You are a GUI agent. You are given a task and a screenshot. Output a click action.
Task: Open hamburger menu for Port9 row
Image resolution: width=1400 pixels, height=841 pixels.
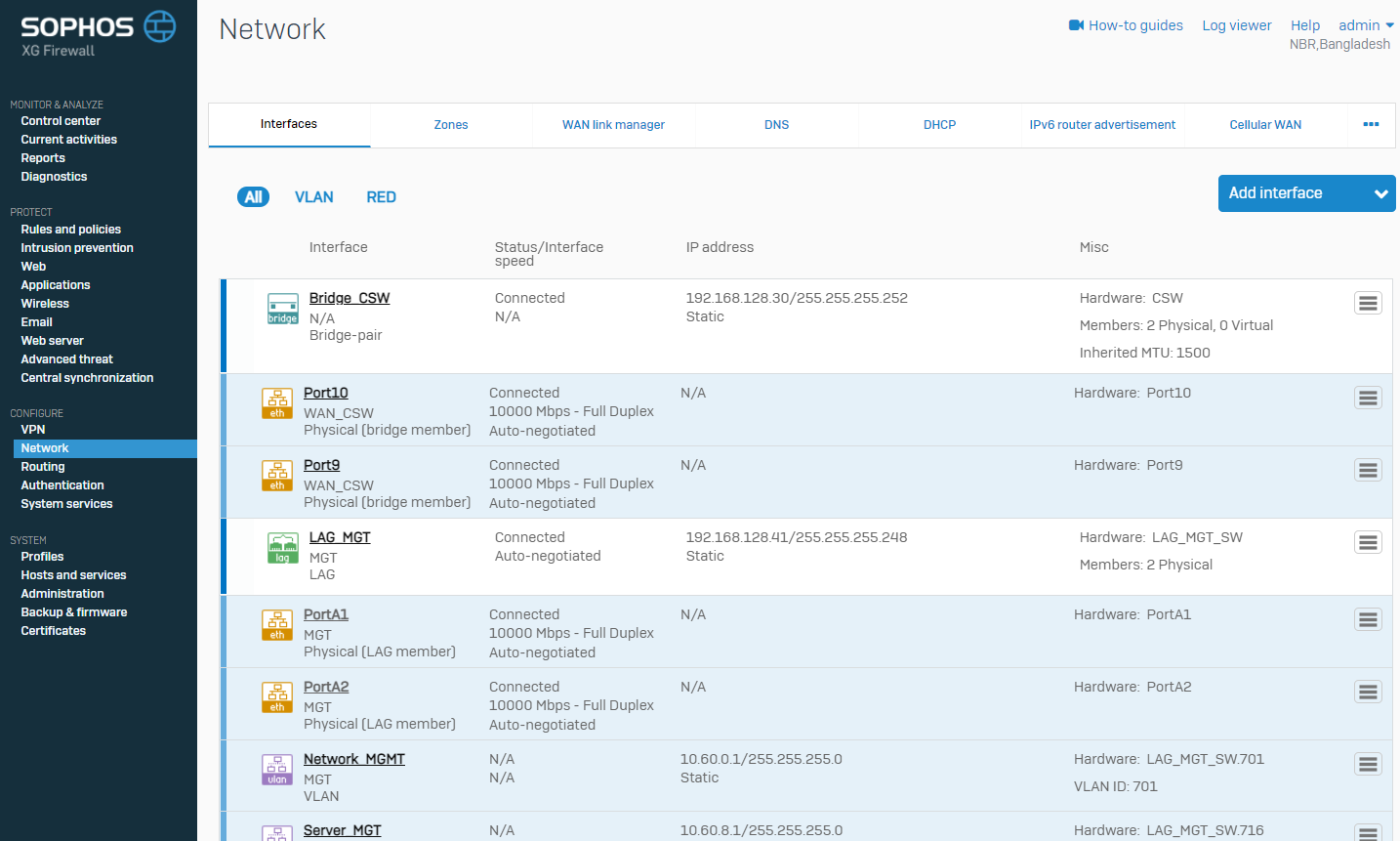pos(1368,471)
